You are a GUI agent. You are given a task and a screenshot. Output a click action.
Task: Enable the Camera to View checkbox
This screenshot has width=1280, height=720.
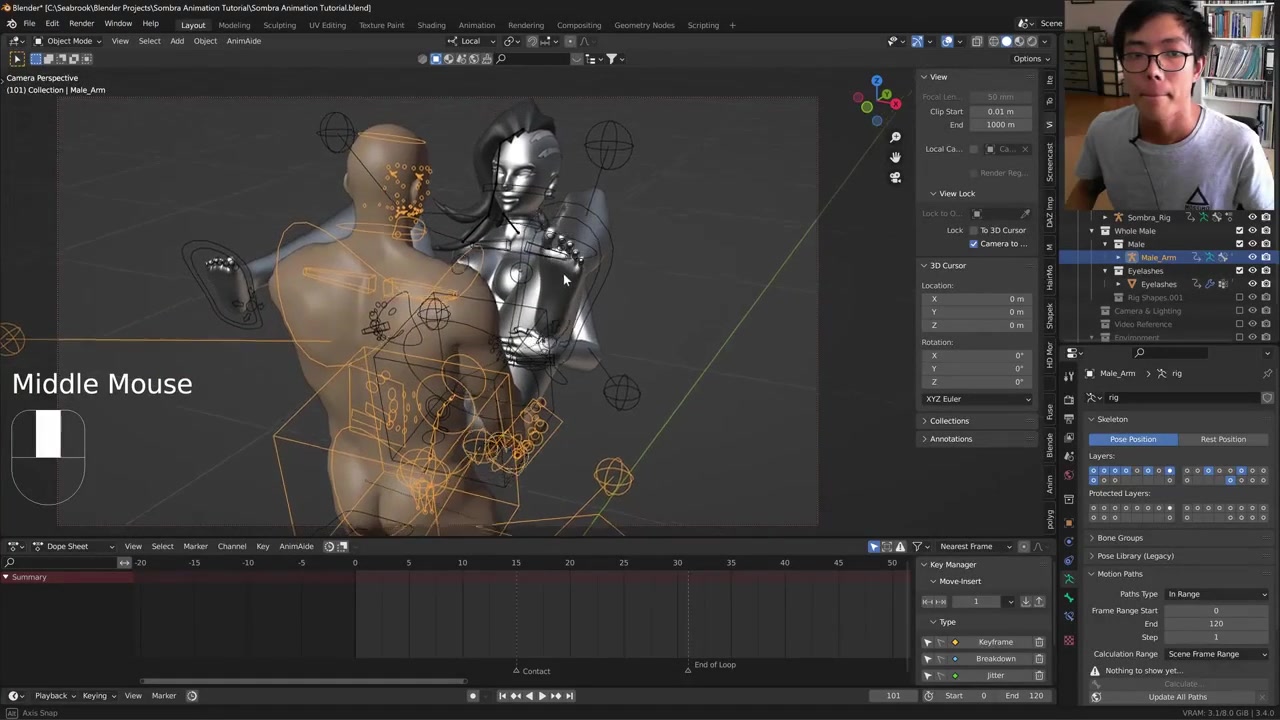(974, 244)
